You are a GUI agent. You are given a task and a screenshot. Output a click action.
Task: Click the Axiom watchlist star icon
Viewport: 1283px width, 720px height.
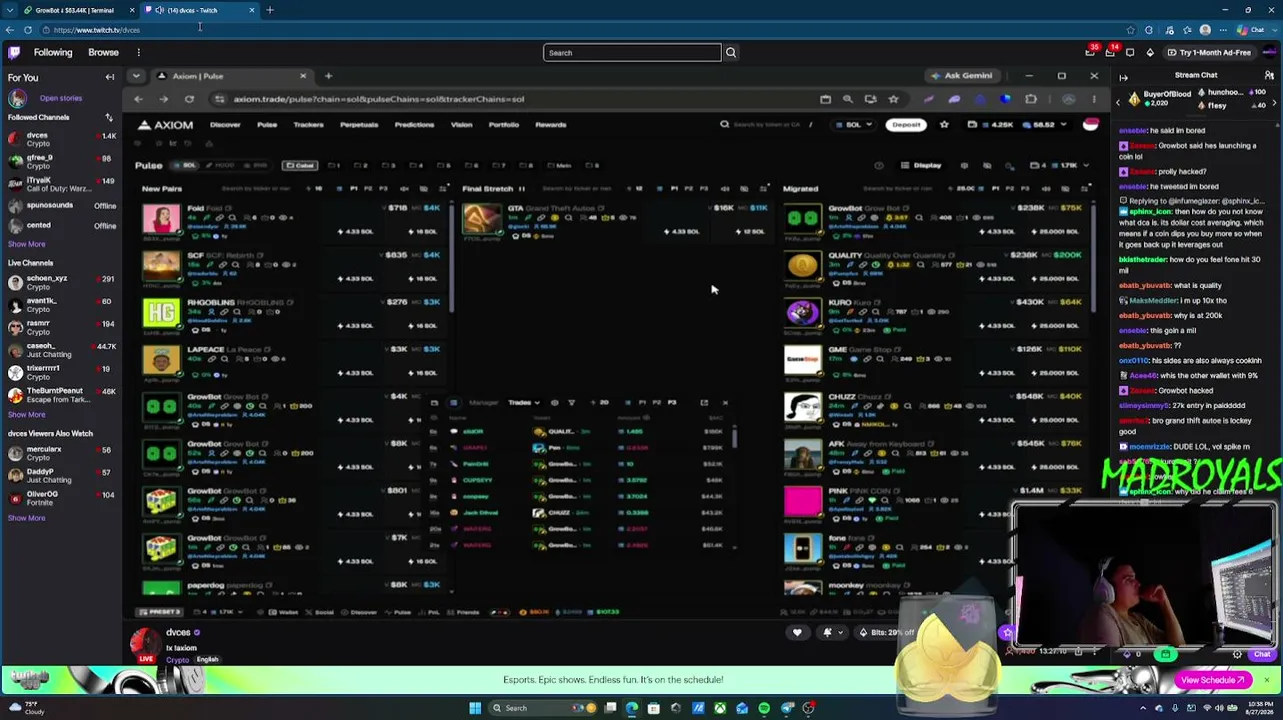(944, 125)
